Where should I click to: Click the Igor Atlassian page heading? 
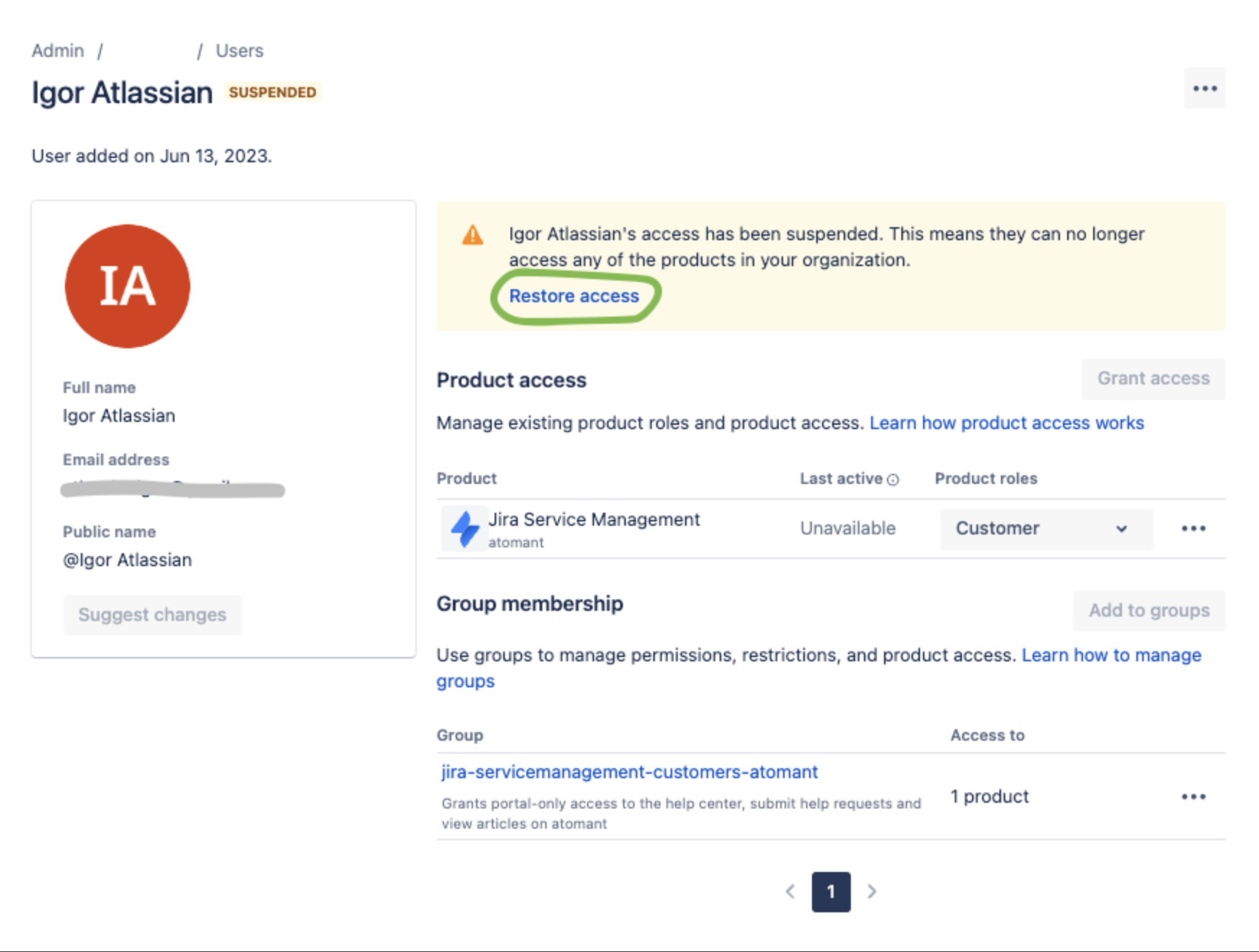[x=122, y=93]
